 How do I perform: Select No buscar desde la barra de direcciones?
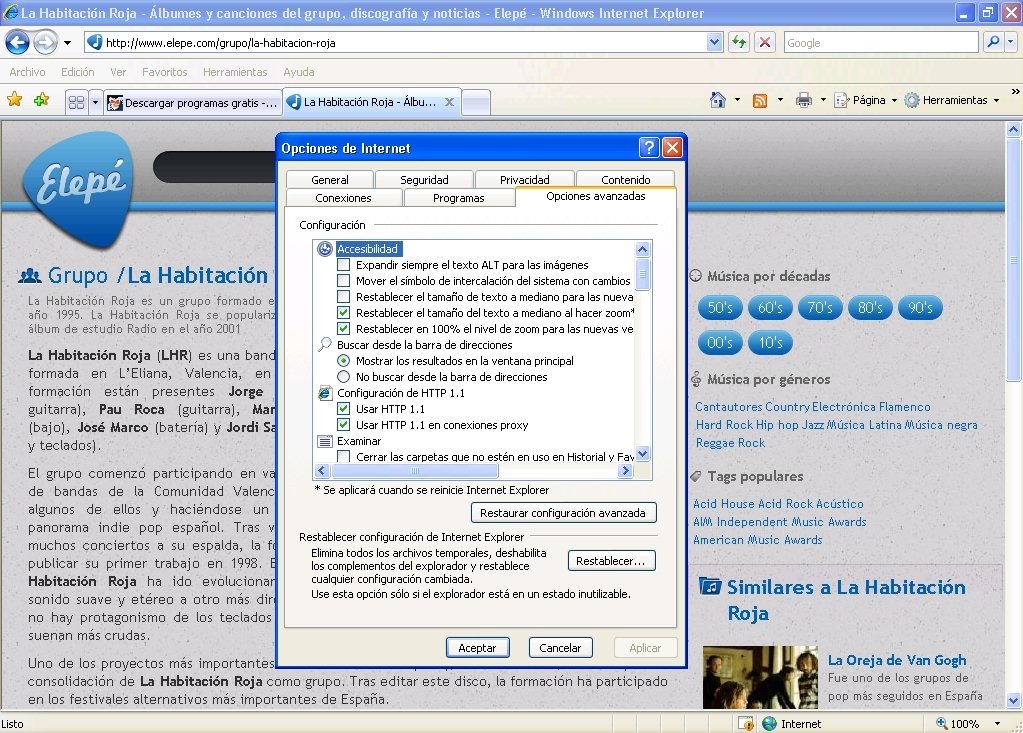[343, 376]
